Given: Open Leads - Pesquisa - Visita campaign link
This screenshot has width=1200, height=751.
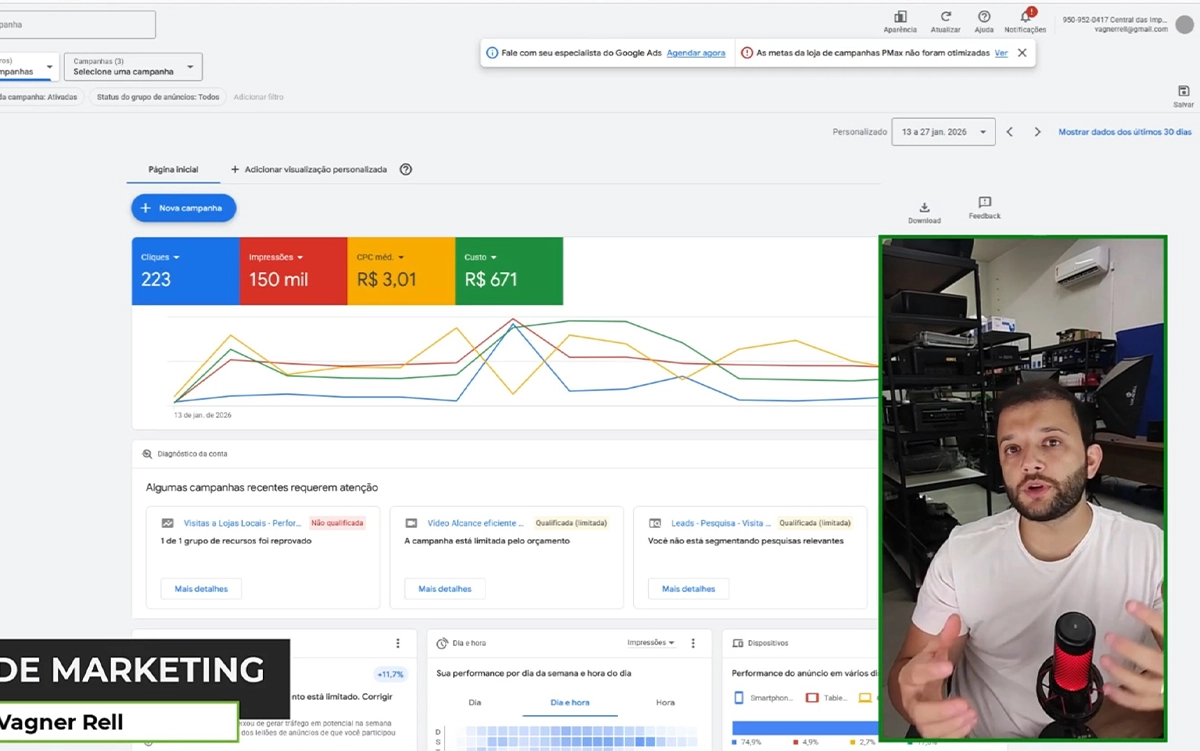Looking at the screenshot, I should coord(720,523).
